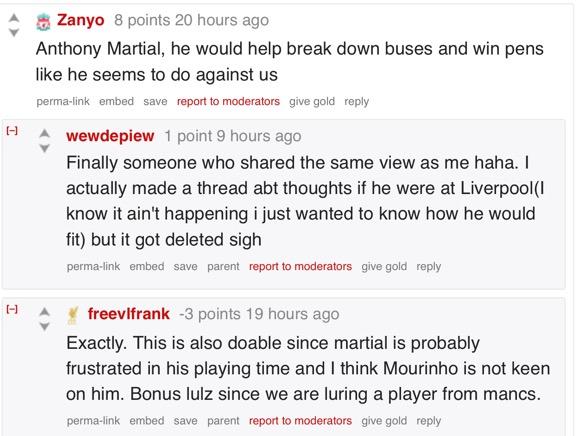Screen dimensions: 576x436
Task: Upvote freevlfrank's comment
Action: [44, 311]
